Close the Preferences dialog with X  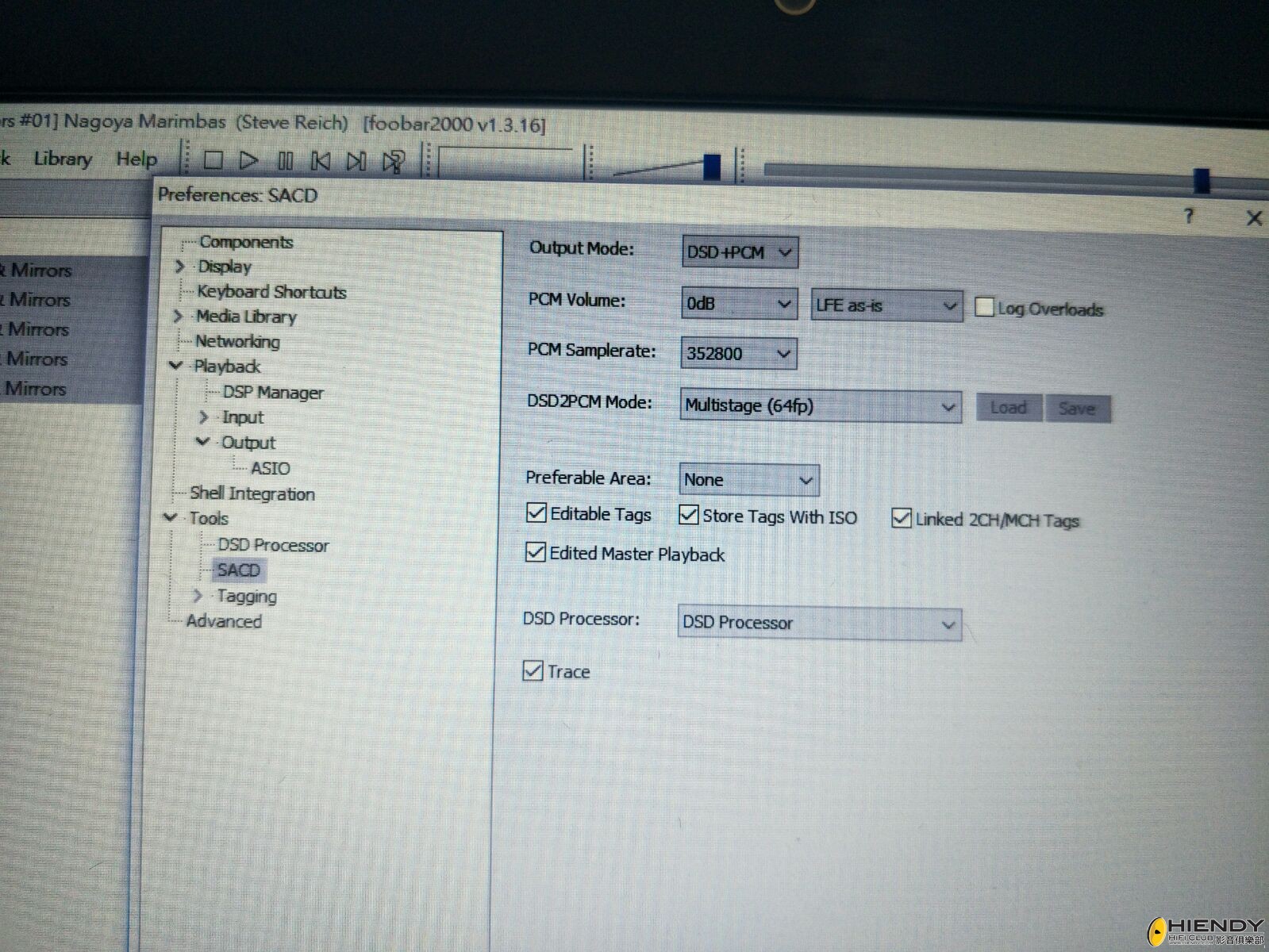(x=1253, y=218)
